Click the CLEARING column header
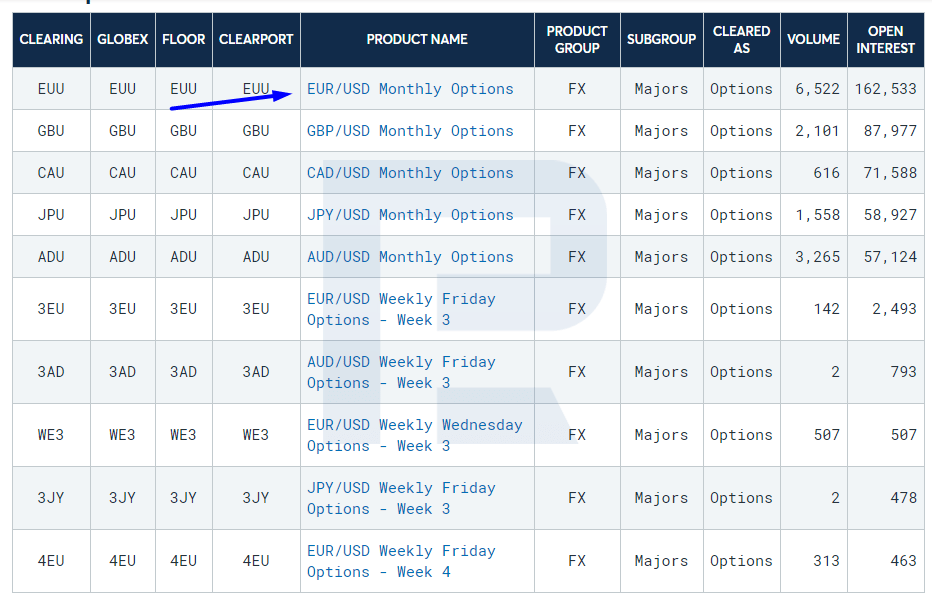Viewport: 932px width, 606px height. (x=51, y=40)
